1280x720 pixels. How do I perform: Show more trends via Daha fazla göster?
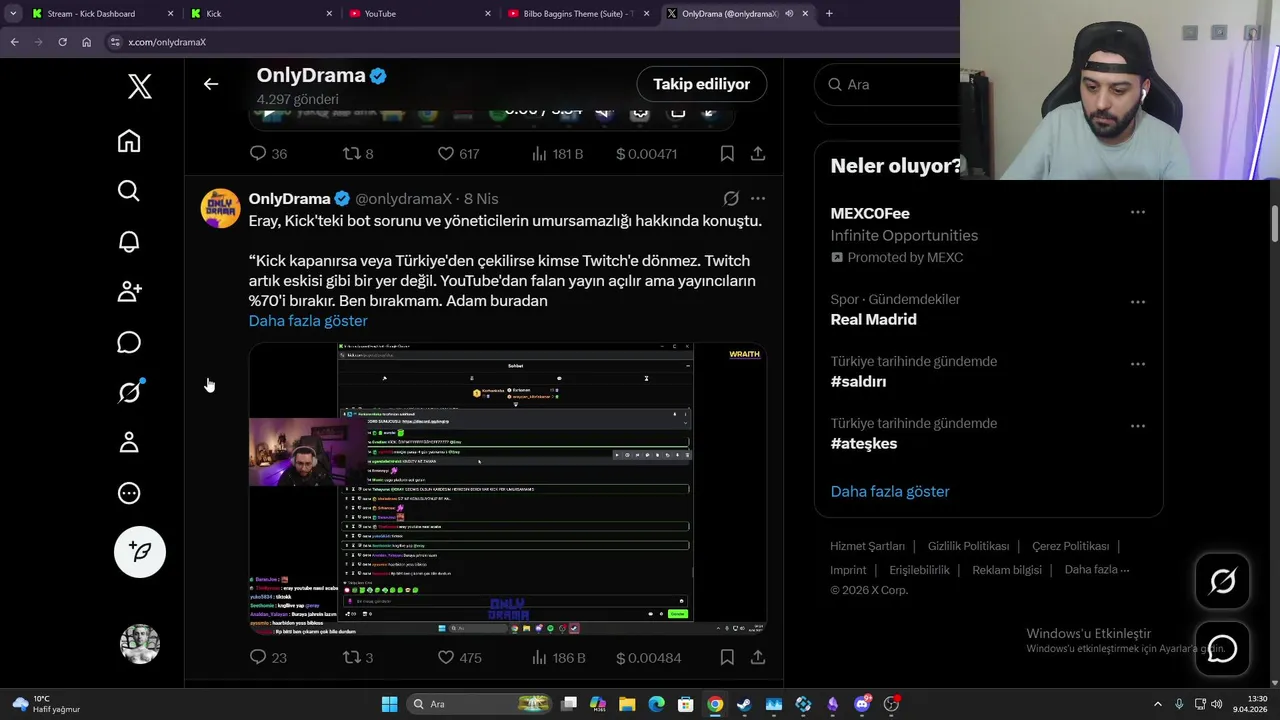pos(890,491)
